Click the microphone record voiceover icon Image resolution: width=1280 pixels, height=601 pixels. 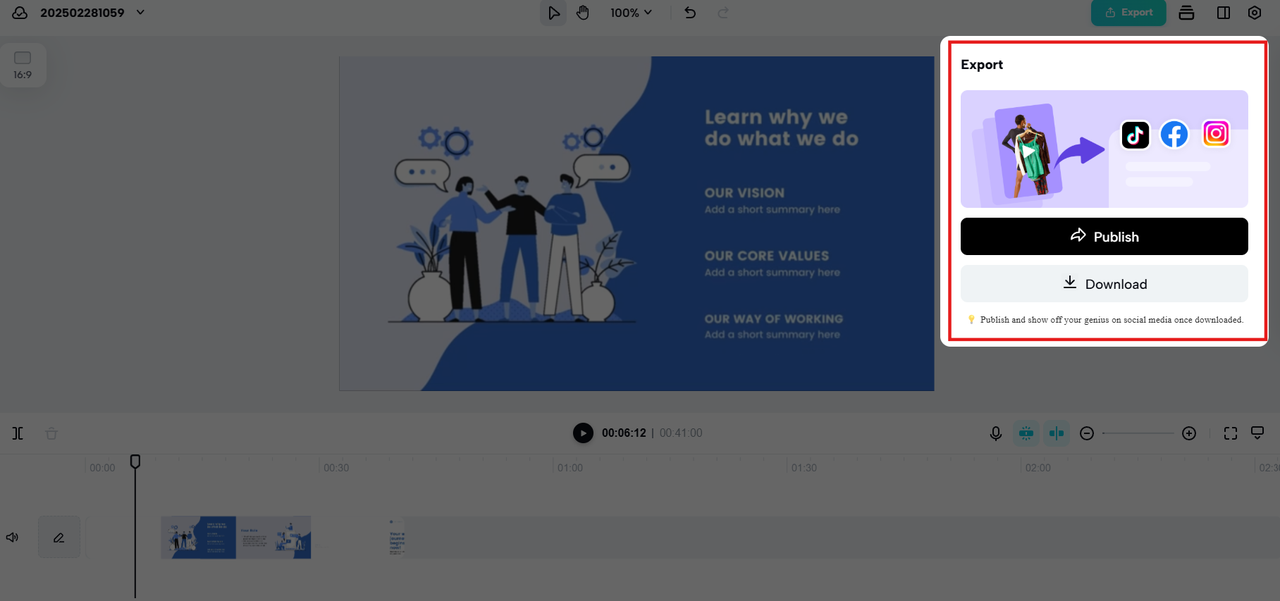[996, 433]
